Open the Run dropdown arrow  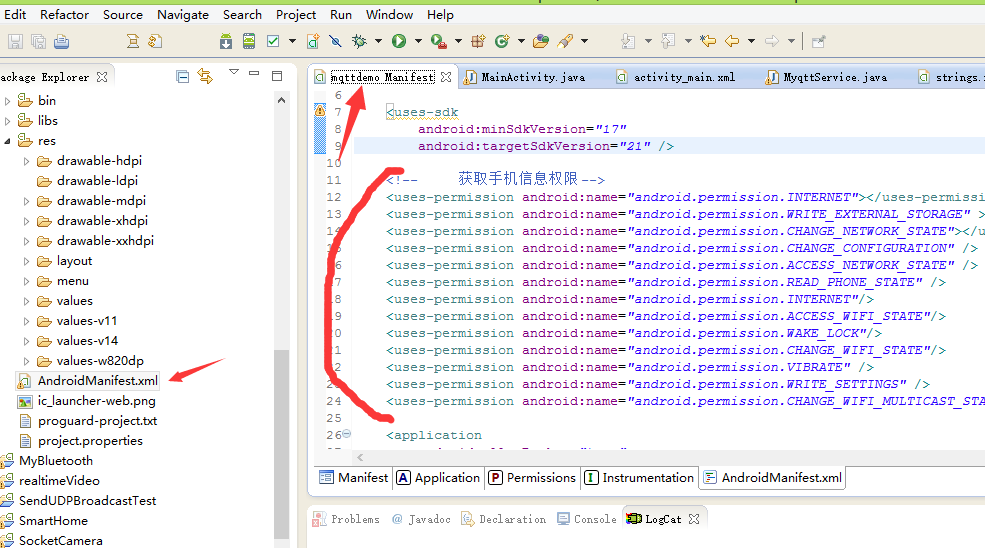coord(418,41)
